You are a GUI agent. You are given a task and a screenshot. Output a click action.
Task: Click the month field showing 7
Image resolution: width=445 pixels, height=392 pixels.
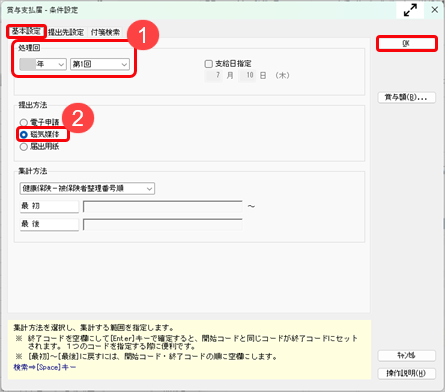tap(213, 75)
